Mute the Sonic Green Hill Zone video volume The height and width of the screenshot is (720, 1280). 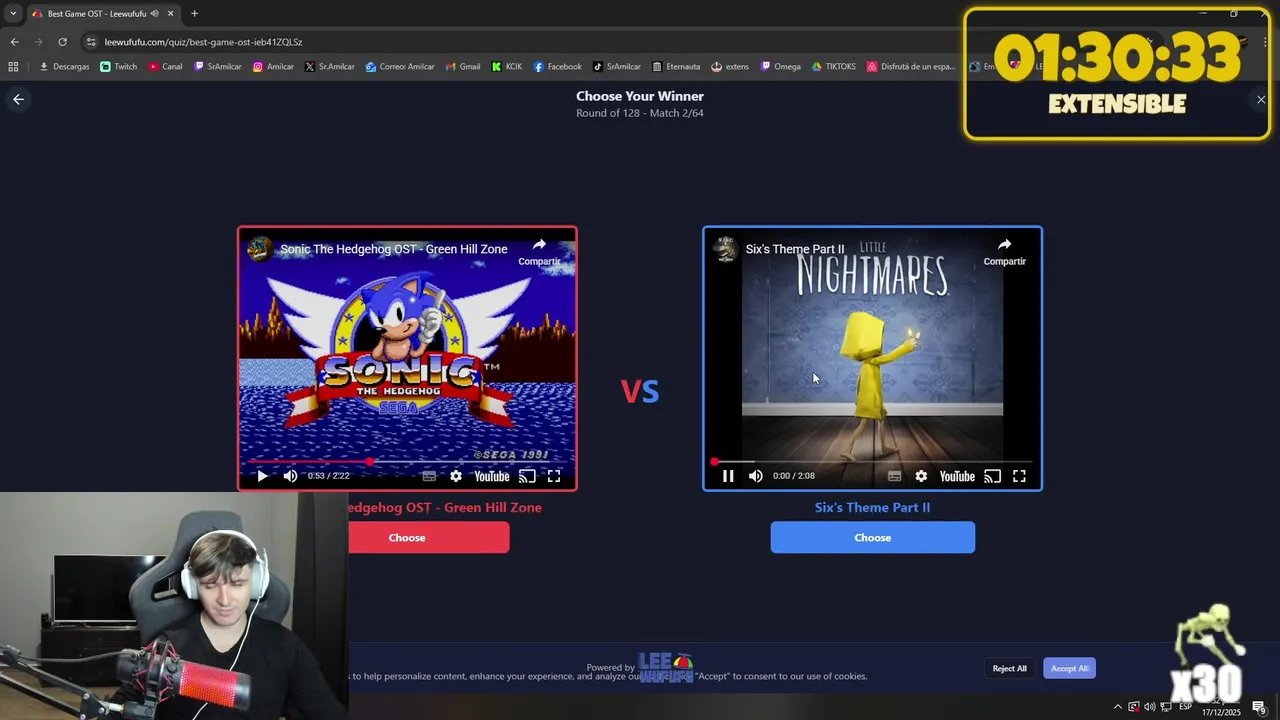point(290,476)
